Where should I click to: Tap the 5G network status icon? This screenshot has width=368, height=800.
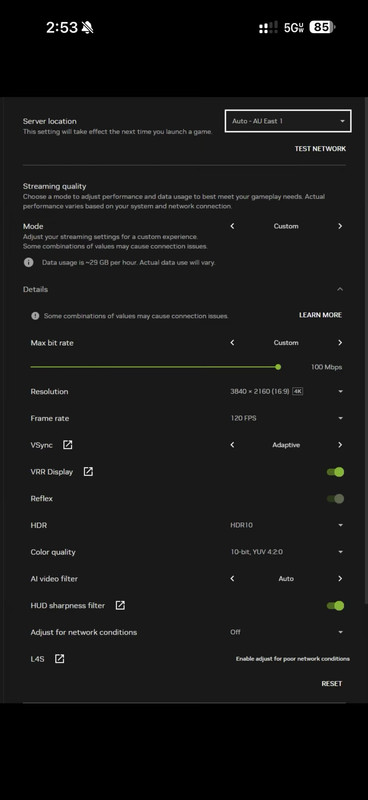tap(295, 28)
